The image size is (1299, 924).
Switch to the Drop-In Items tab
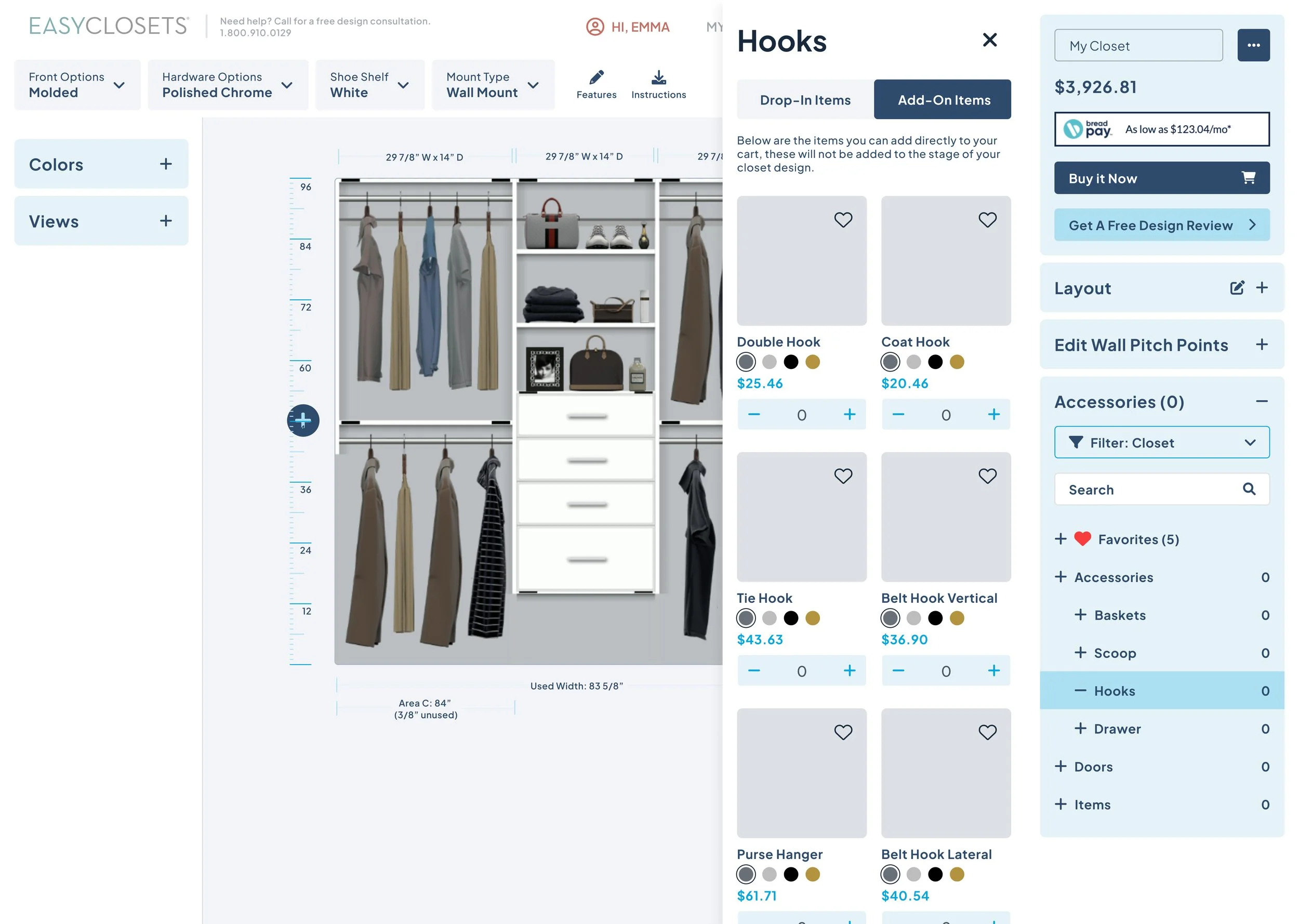coord(804,99)
